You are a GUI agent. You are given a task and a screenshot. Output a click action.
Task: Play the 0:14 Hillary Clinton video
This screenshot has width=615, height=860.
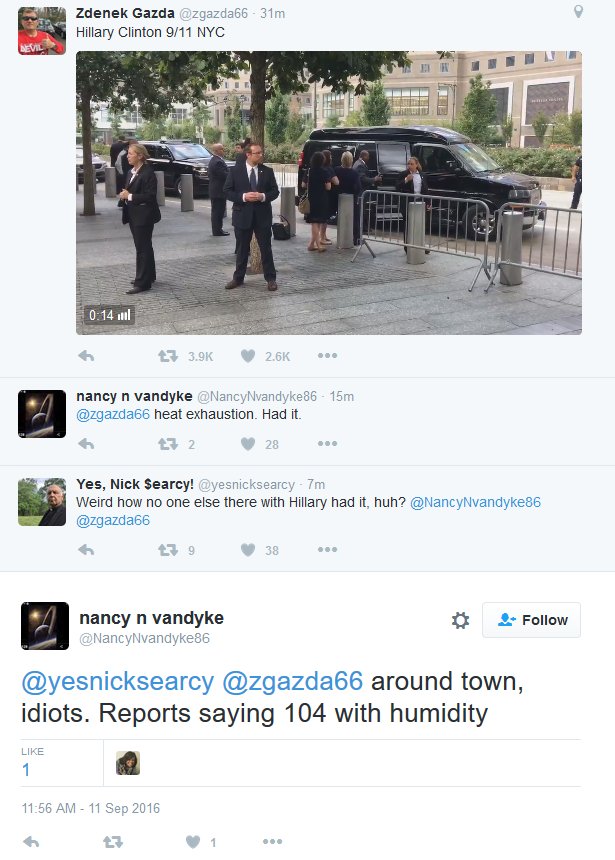click(329, 193)
